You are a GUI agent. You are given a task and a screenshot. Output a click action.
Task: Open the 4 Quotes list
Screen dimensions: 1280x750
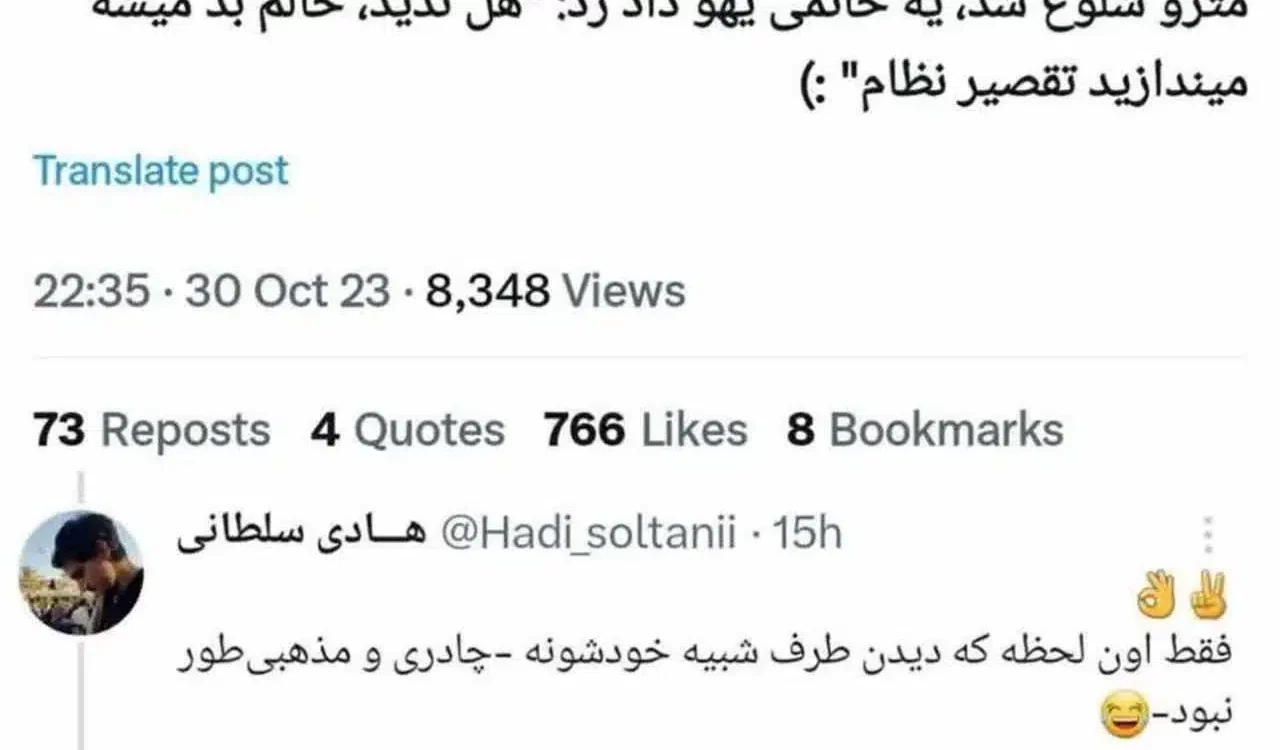click(x=407, y=431)
